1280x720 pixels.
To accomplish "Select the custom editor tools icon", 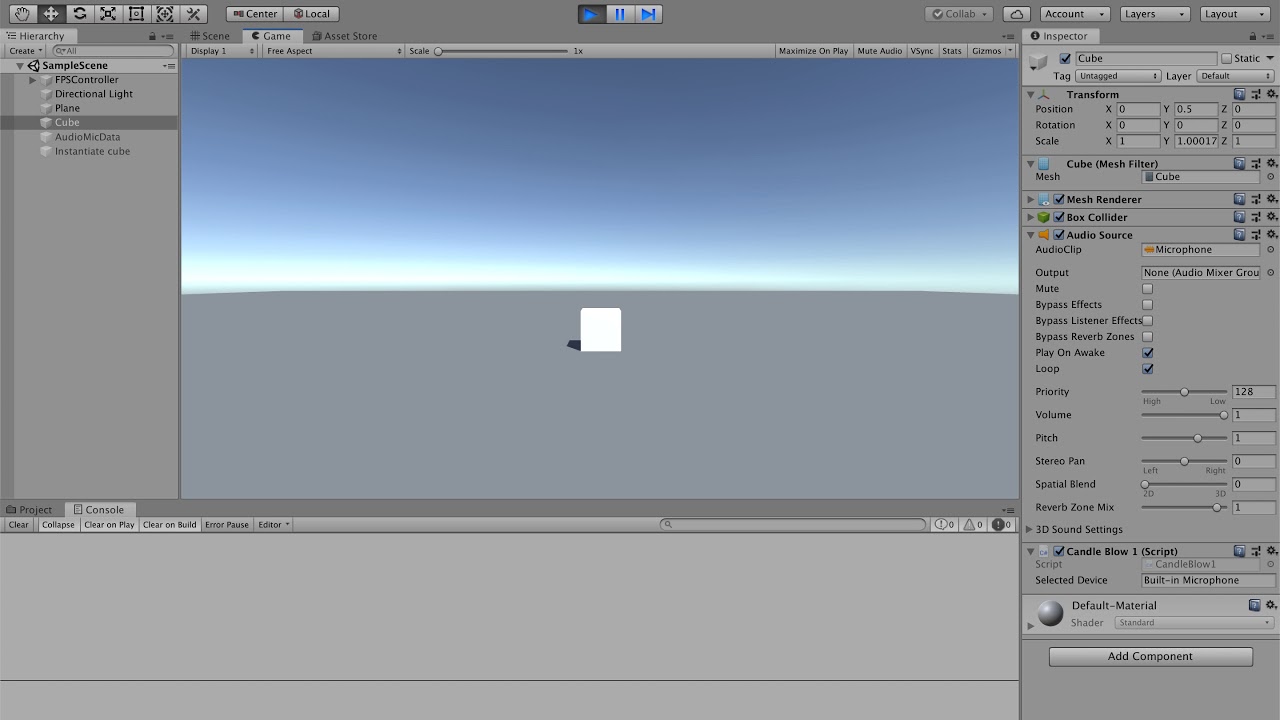I will click(x=194, y=14).
